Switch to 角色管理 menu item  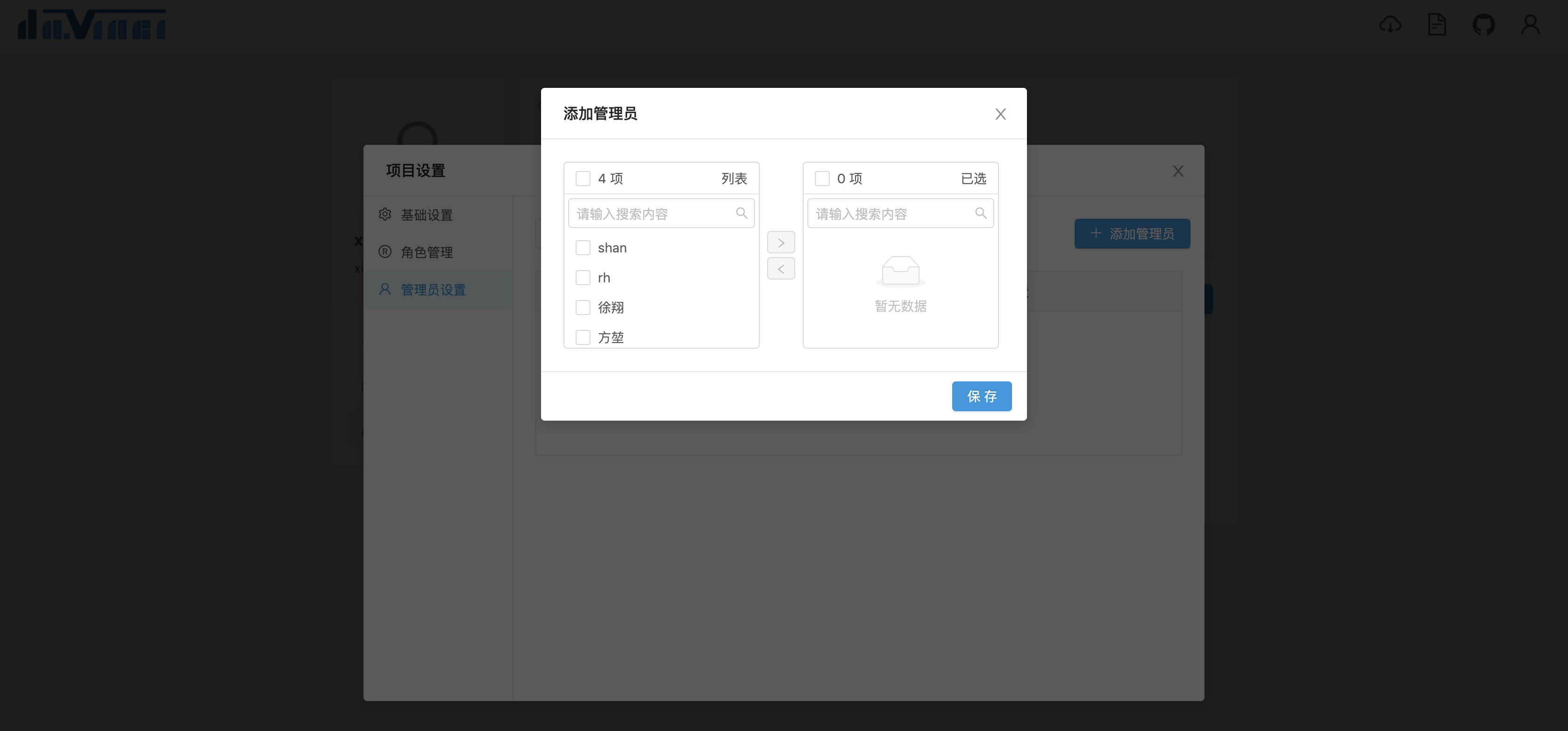click(x=426, y=252)
